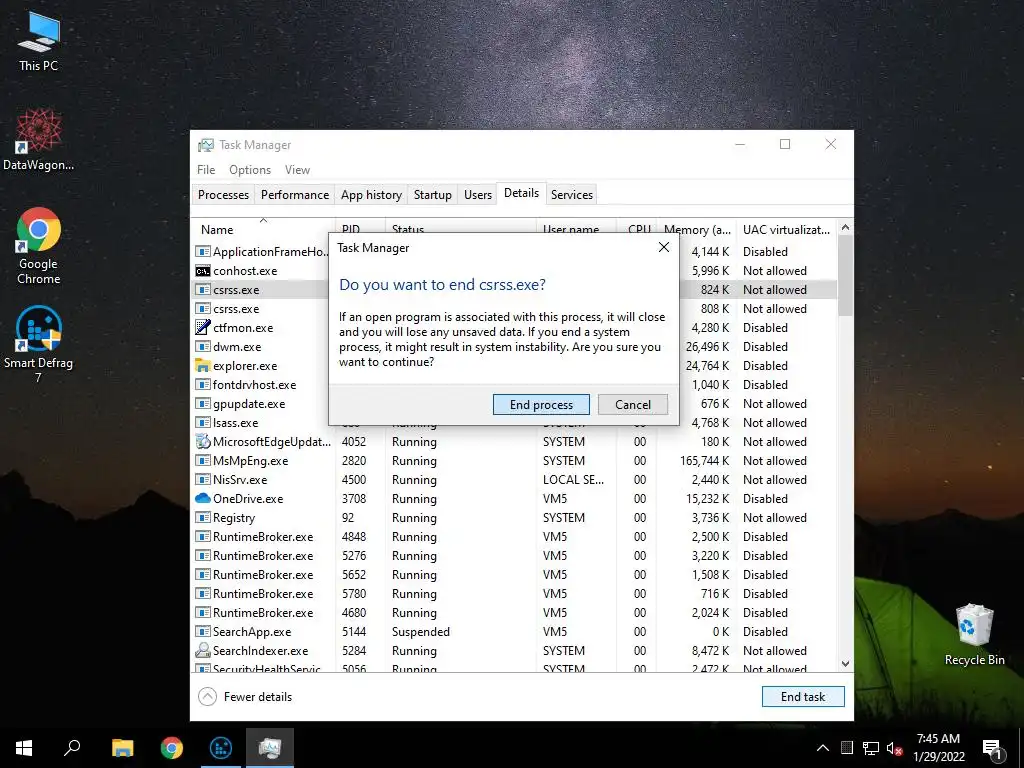This screenshot has height=768, width=1024.
Task: Sort by Memory column header
Action: (697, 229)
